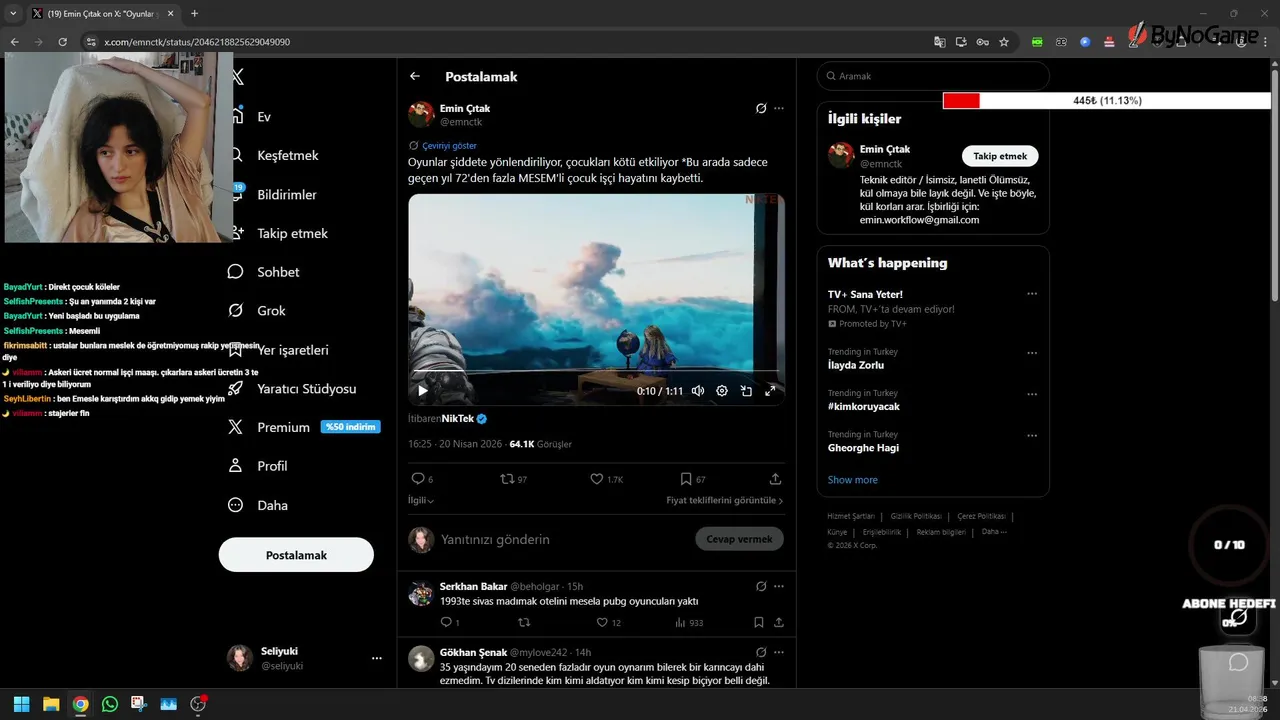Play the video in the post
Image resolution: width=1280 pixels, height=720 pixels.
(423, 391)
